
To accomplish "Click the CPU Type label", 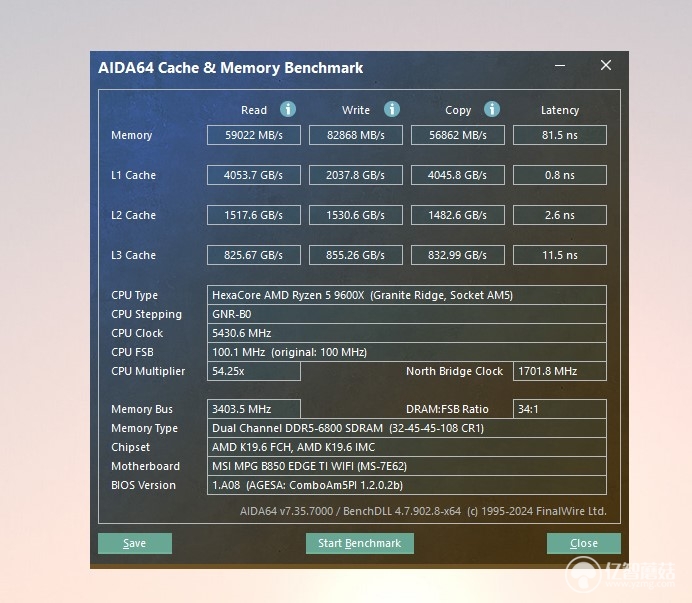I will click(x=134, y=295).
